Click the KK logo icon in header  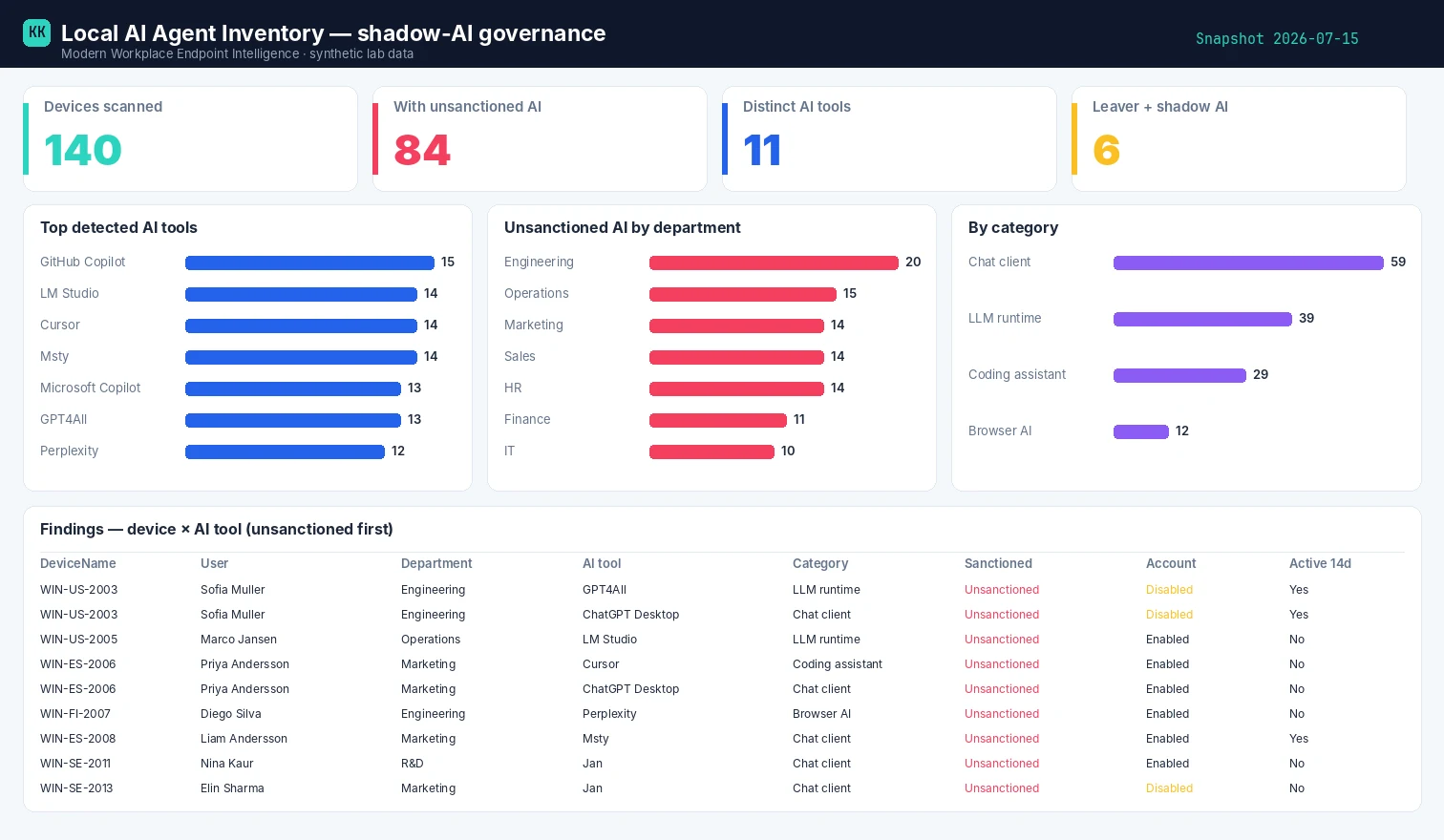coord(36,32)
